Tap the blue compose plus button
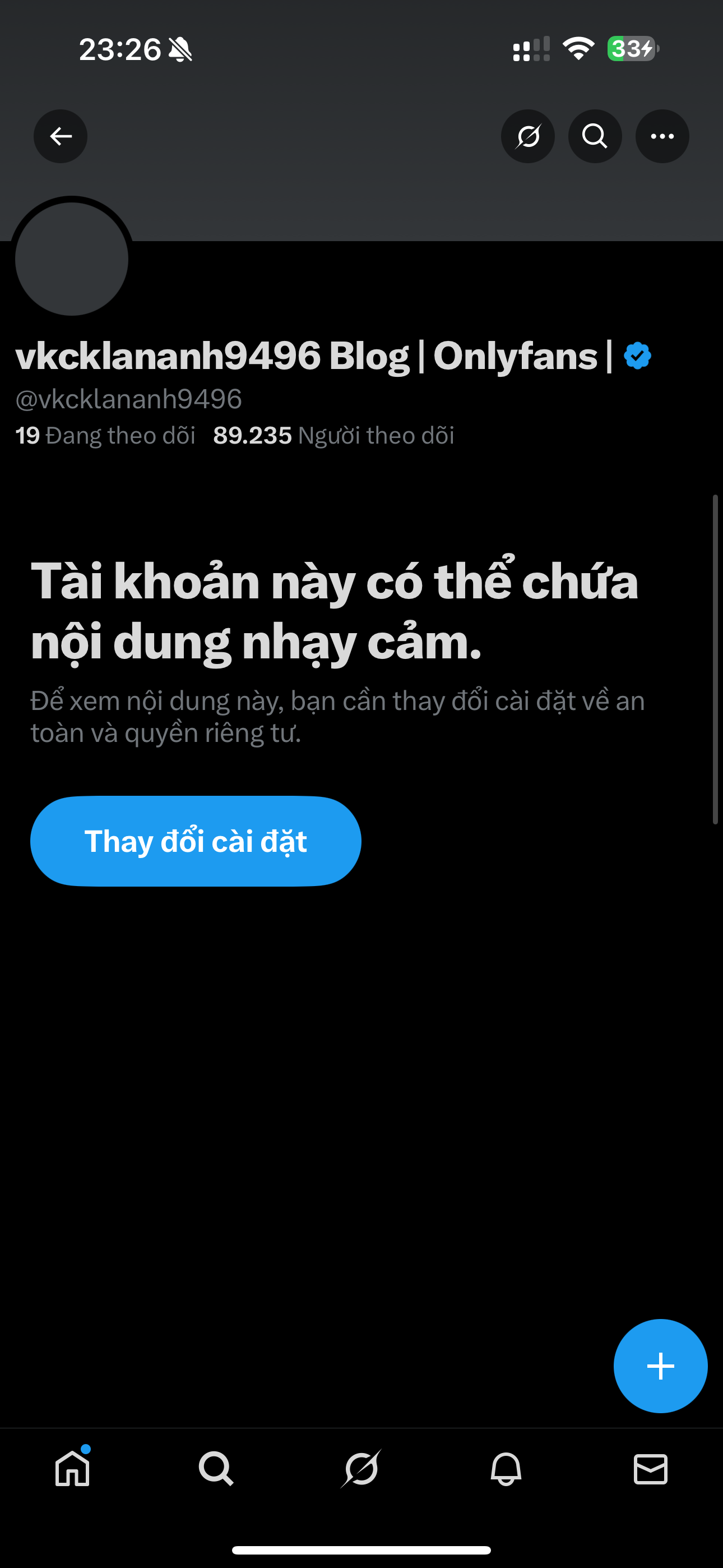723x1568 pixels. (x=660, y=1366)
